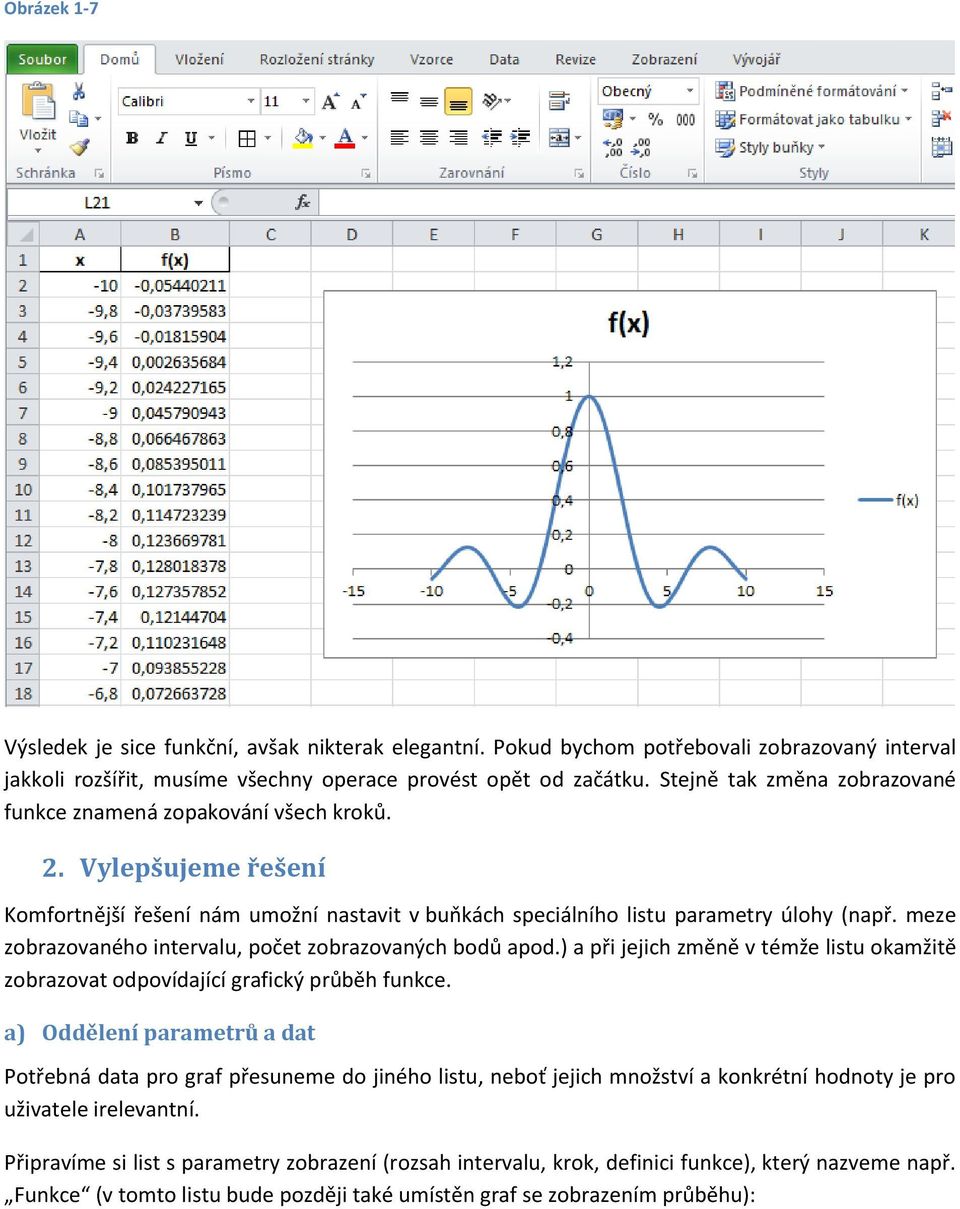The width and height of the screenshot is (960, 1209).
Task: Increase the cell indent
Action: point(520,137)
